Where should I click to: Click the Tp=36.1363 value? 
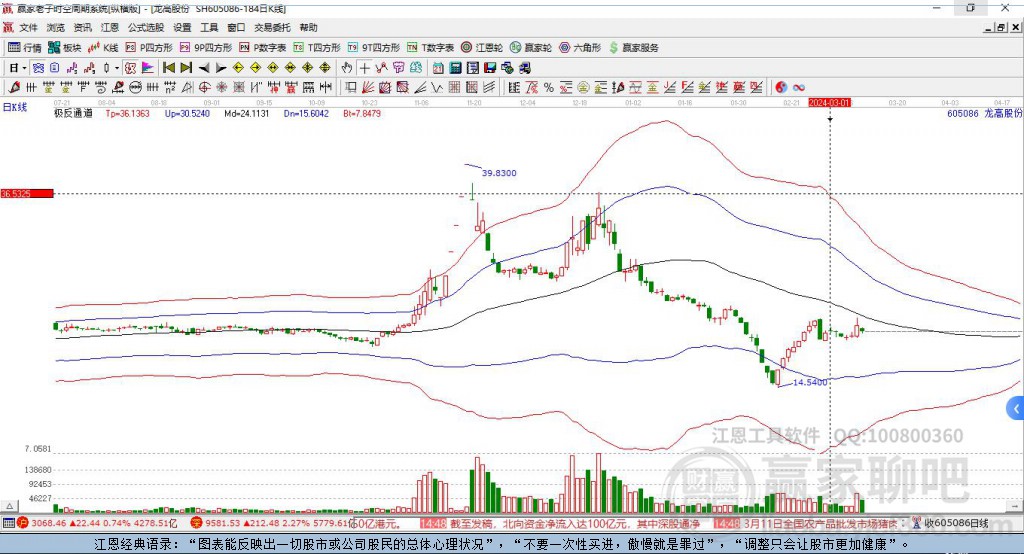tap(127, 114)
